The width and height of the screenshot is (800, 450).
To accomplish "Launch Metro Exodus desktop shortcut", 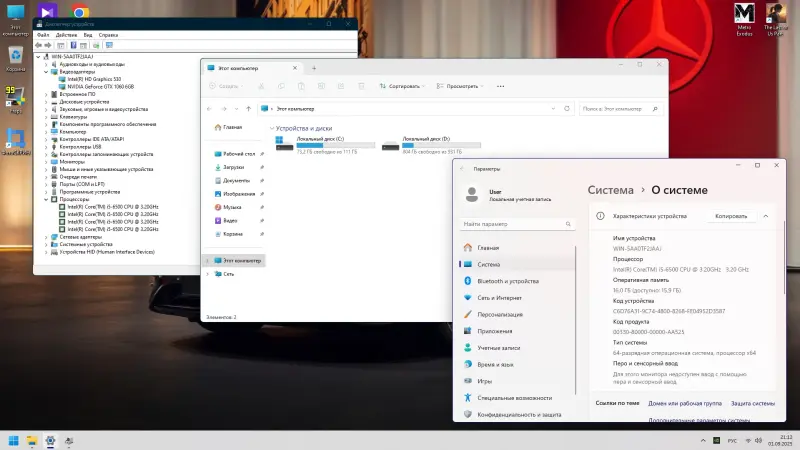I will (x=744, y=19).
